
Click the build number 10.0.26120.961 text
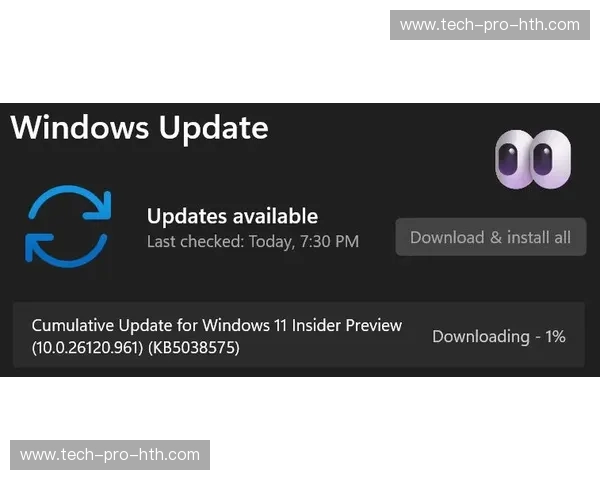tap(87, 348)
